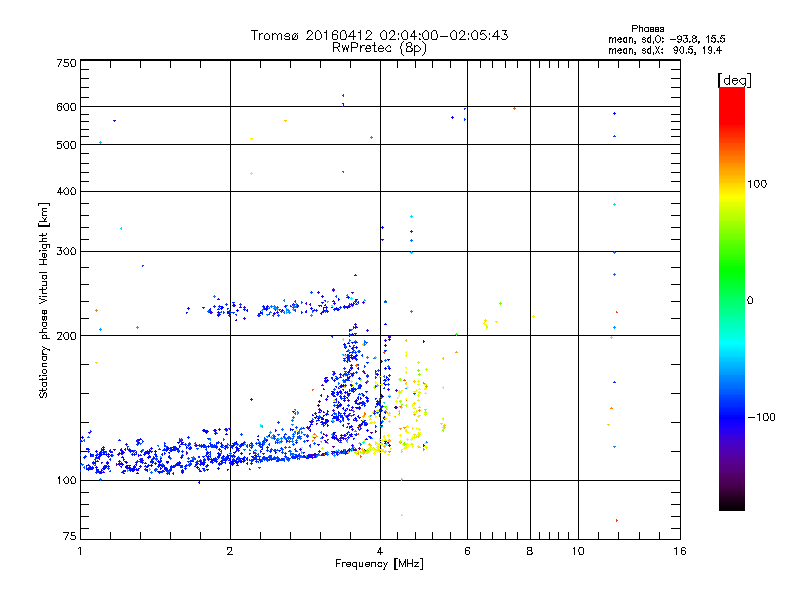Click the 'Stationary phase Virtual Height [km]' axis label
The image size is (800, 600).
44,301
